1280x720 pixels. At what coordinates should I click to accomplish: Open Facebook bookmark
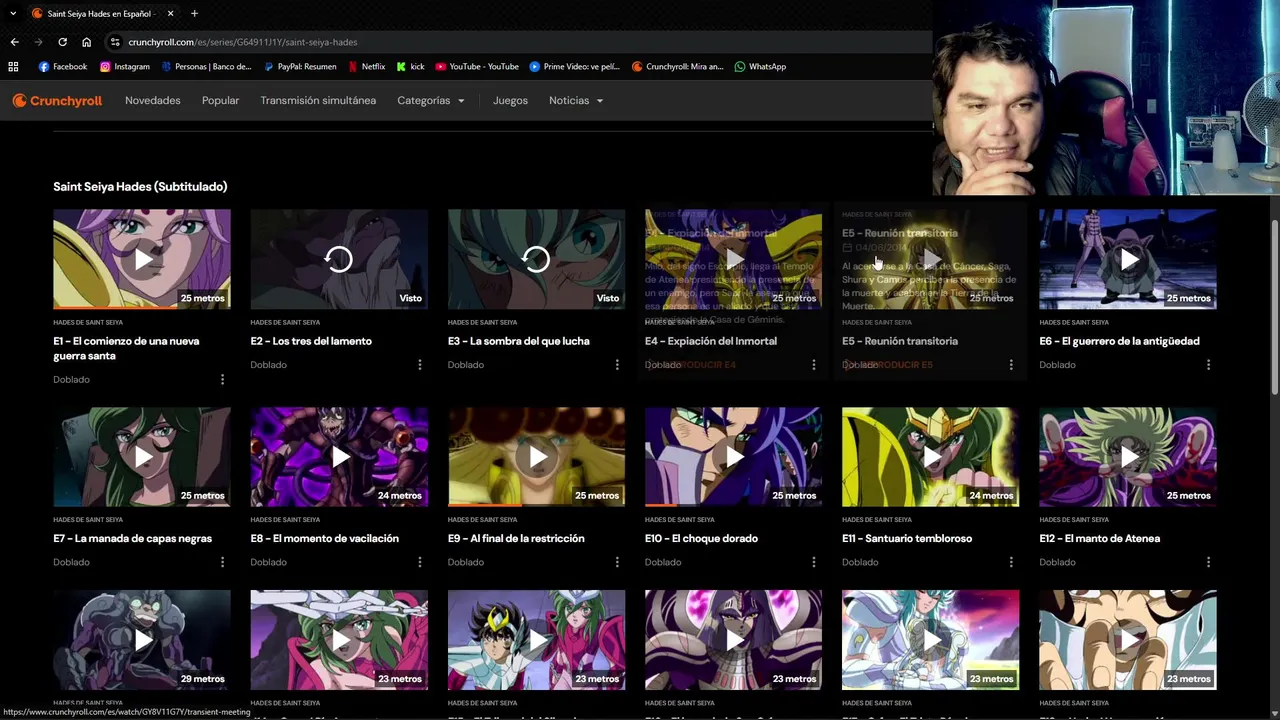63,67
